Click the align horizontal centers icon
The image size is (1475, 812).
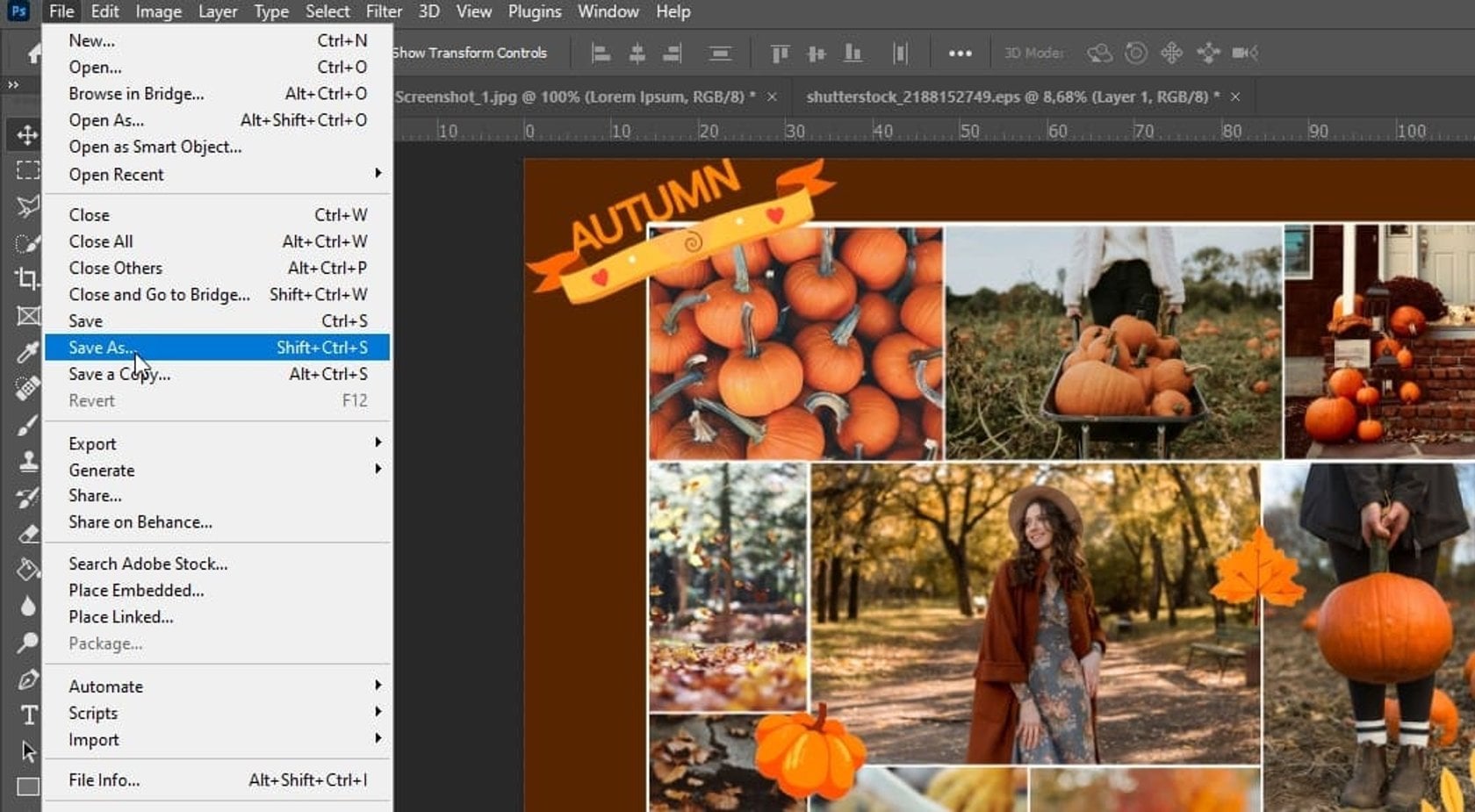coord(637,53)
